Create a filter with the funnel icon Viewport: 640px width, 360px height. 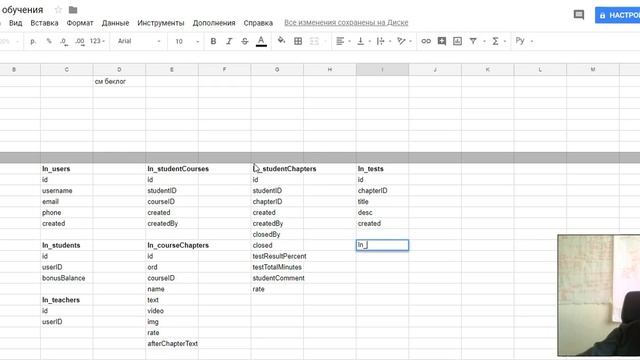(x=473, y=41)
